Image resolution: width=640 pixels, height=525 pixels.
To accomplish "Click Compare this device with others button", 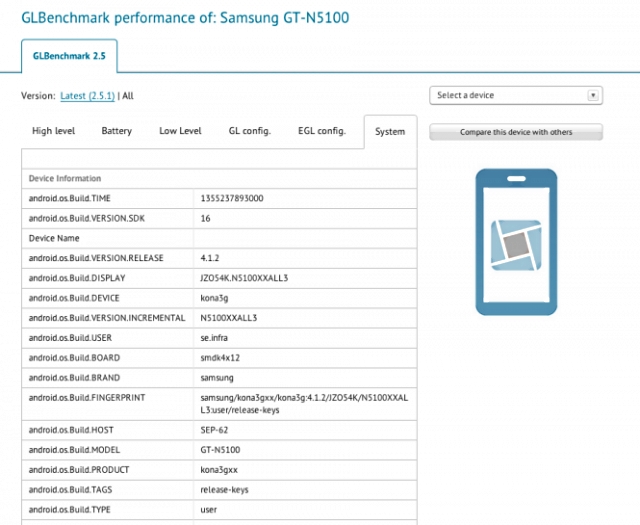I will tap(516, 132).
